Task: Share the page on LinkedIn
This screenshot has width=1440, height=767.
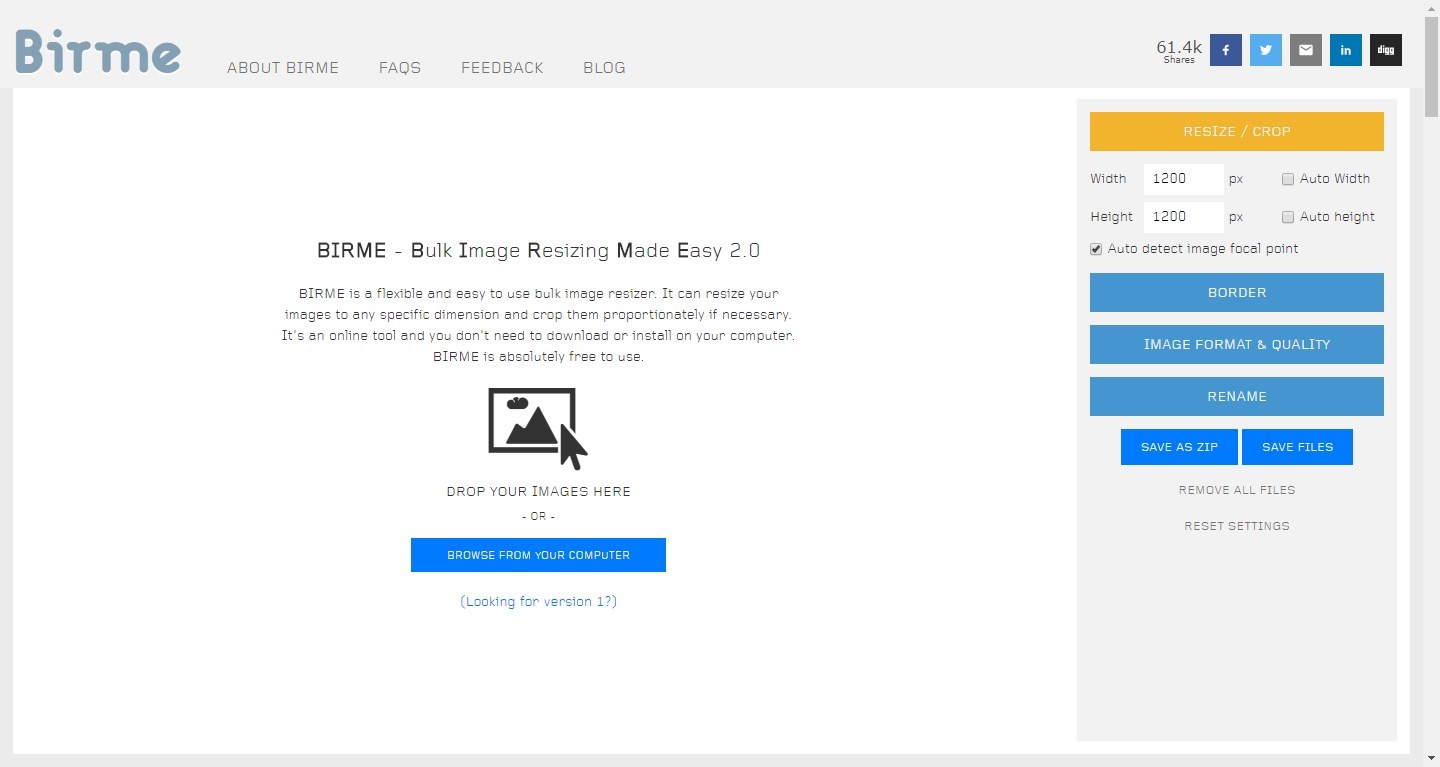Action: tap(1346, 50)
